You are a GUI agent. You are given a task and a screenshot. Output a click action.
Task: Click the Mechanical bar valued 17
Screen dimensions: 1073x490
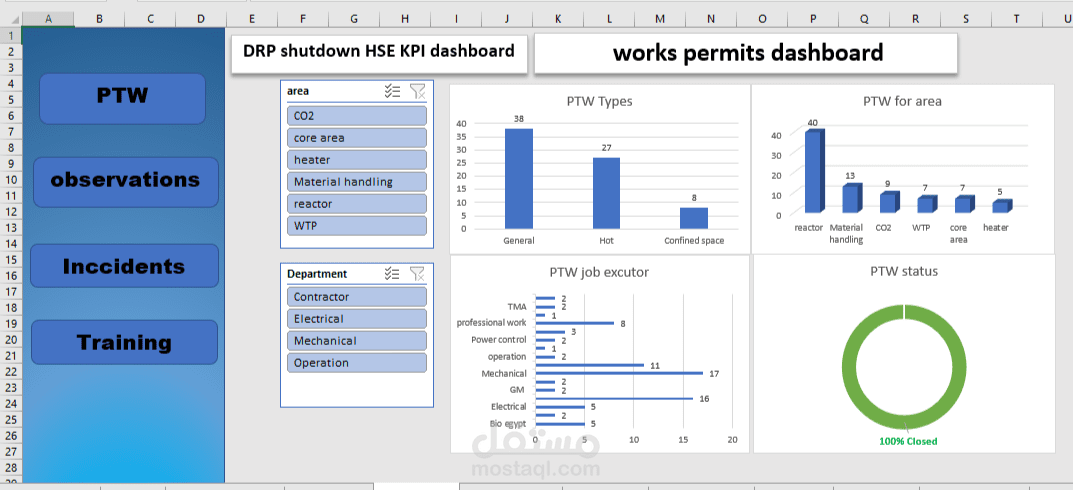pyautogui.click(x=619, y=373)
